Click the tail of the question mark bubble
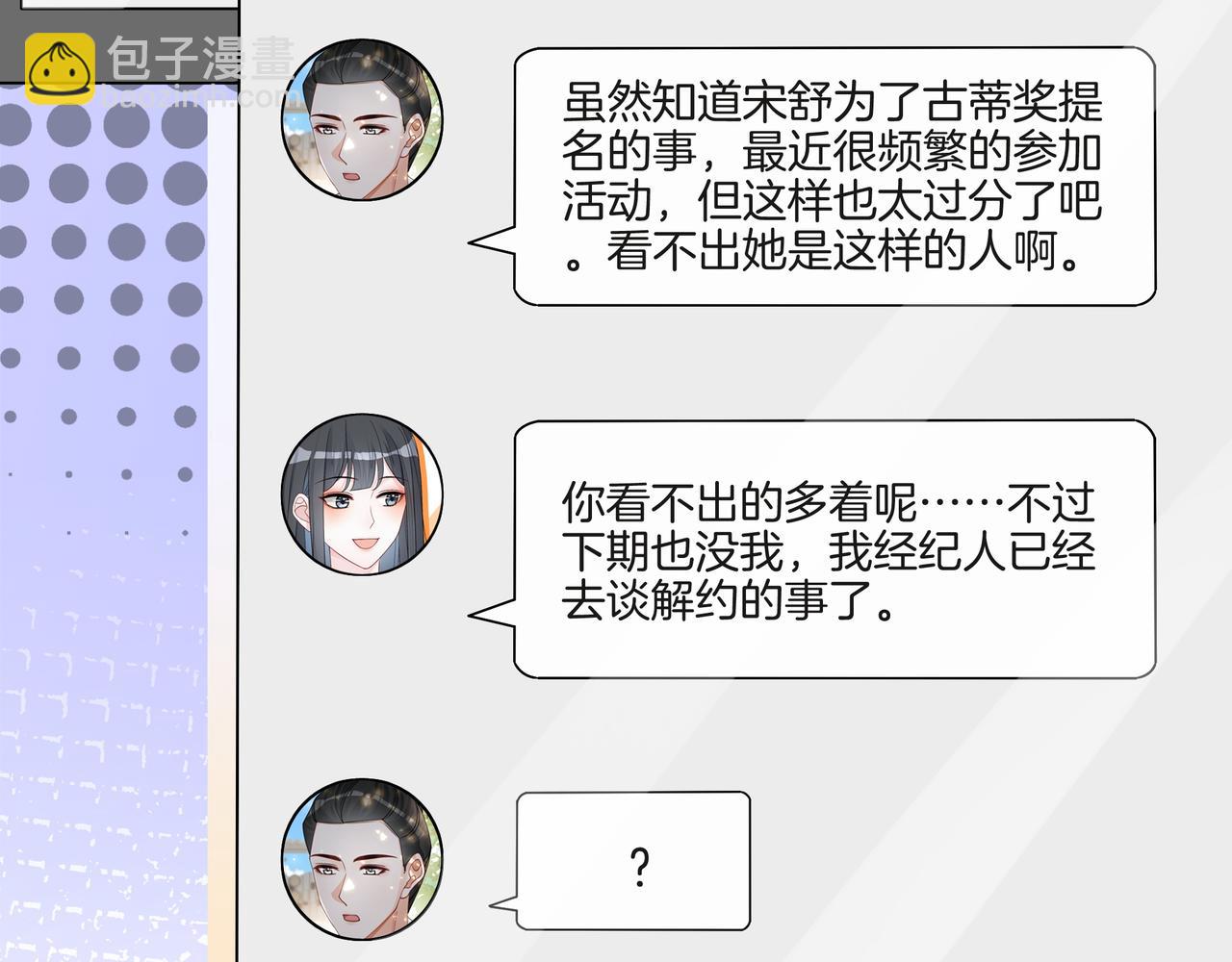Screen dimensions: 1232x962 pos(503,904)
